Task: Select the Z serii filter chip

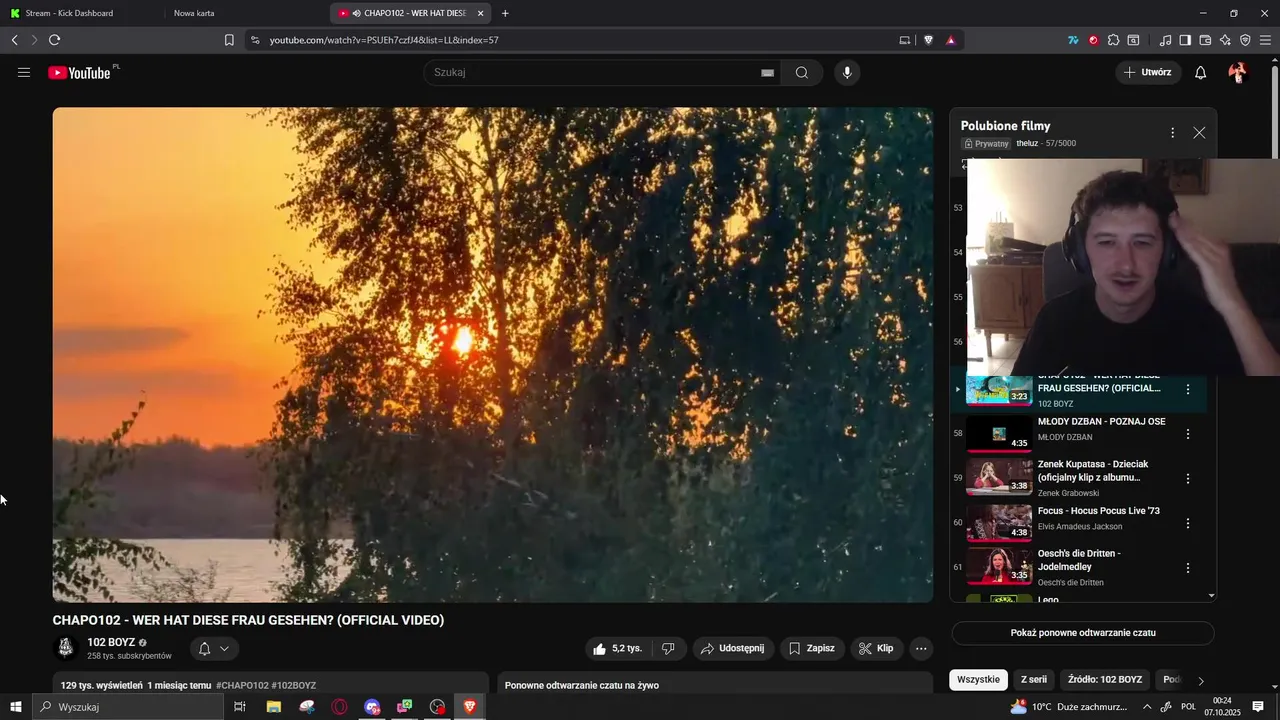Action: point(1034,679)
